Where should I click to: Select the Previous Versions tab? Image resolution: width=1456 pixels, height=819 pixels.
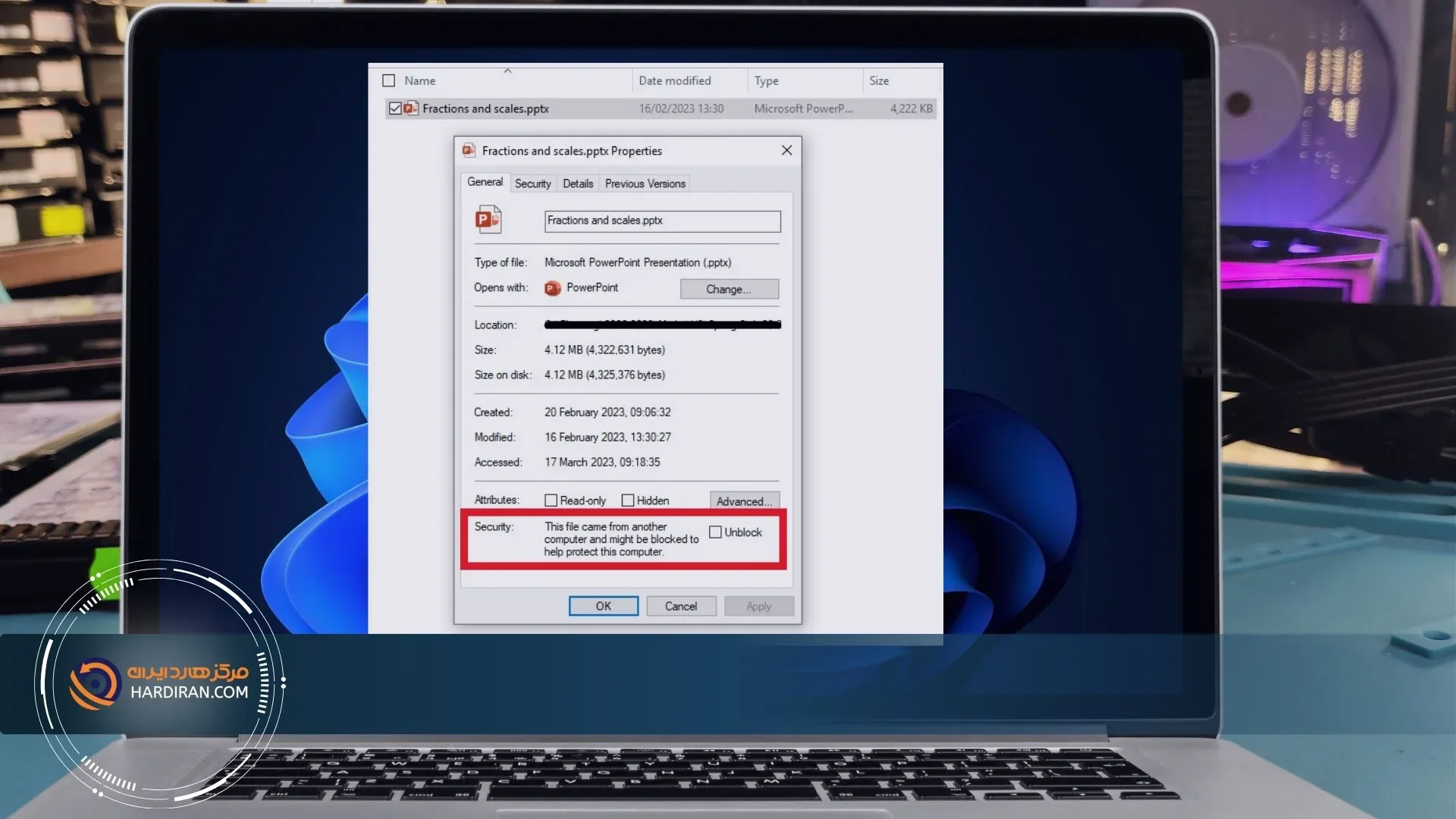click(644, 183)
